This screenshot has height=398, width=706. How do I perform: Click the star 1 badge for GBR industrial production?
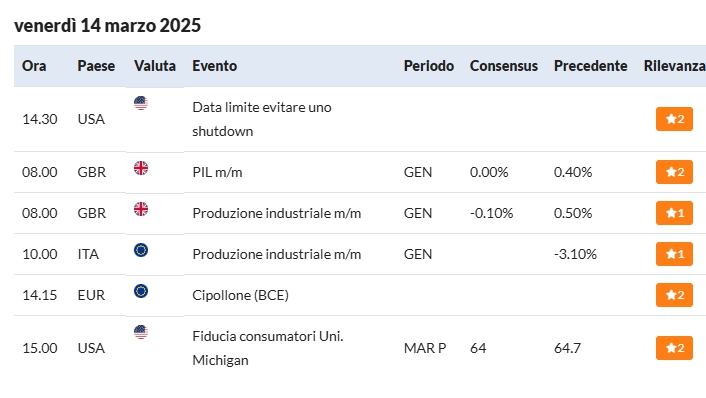tap(674, 213)
